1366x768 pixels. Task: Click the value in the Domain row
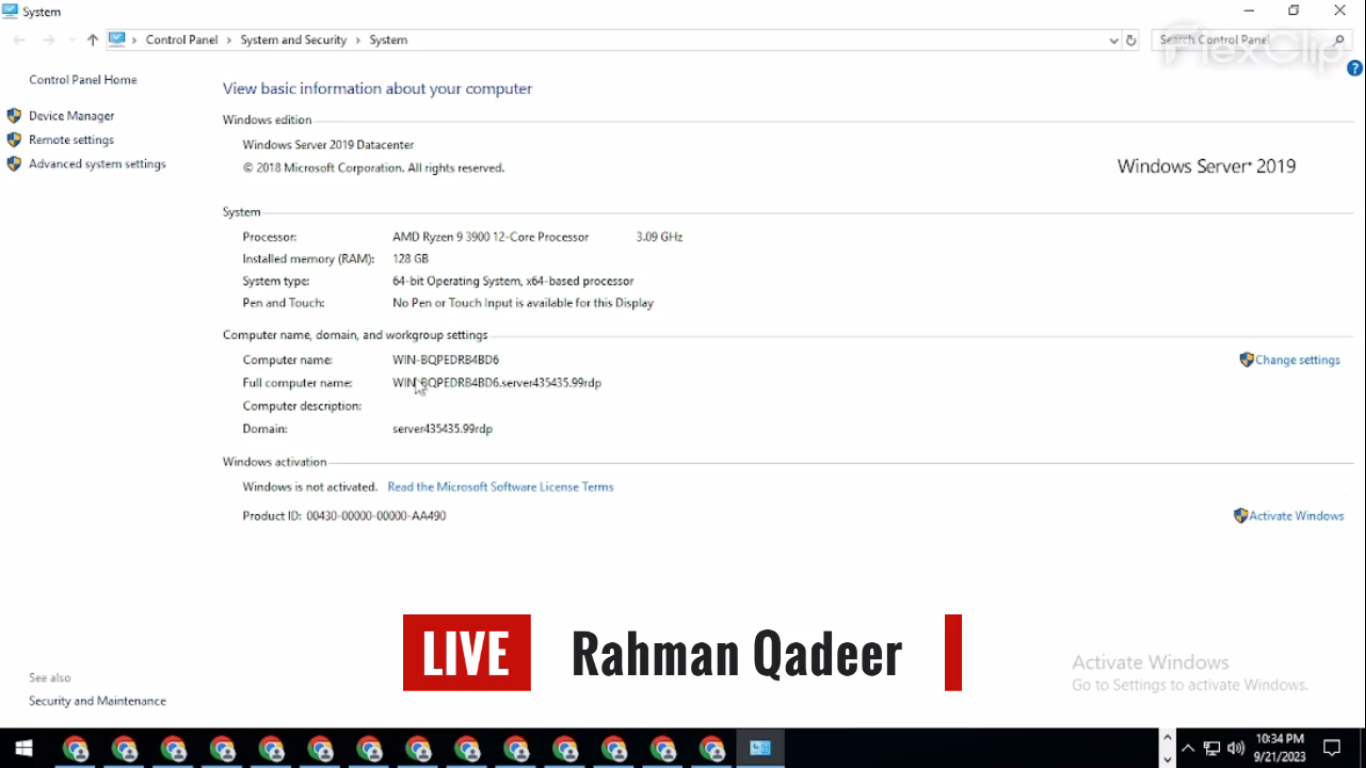(x=442, y=429)
